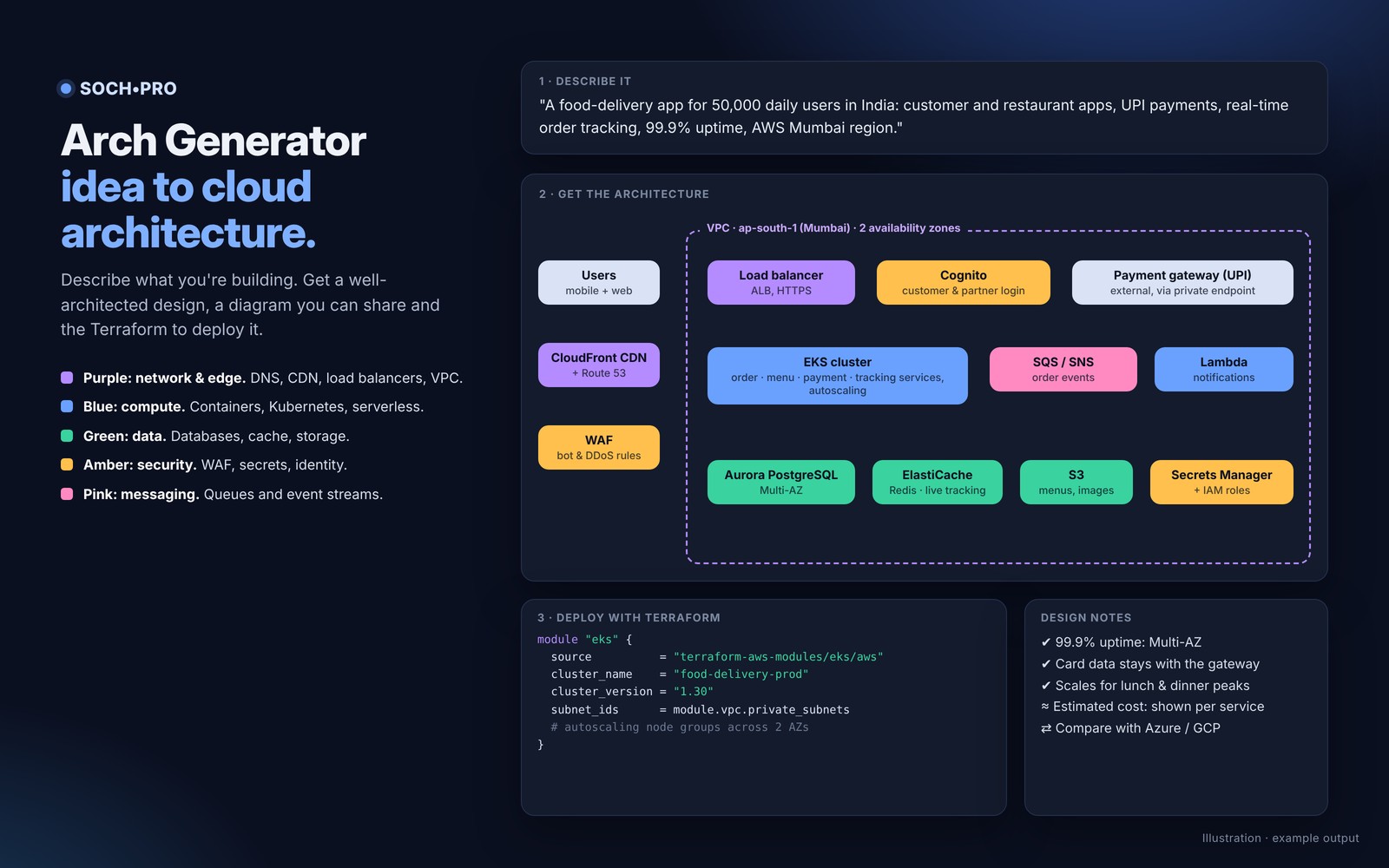Select the SQS / SNS order events node

1063,369
